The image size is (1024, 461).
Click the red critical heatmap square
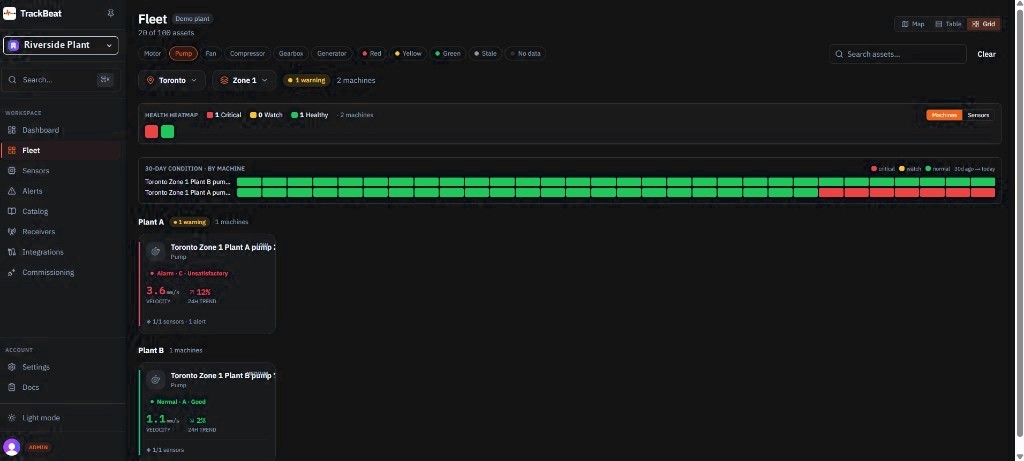tap(152, 131)
